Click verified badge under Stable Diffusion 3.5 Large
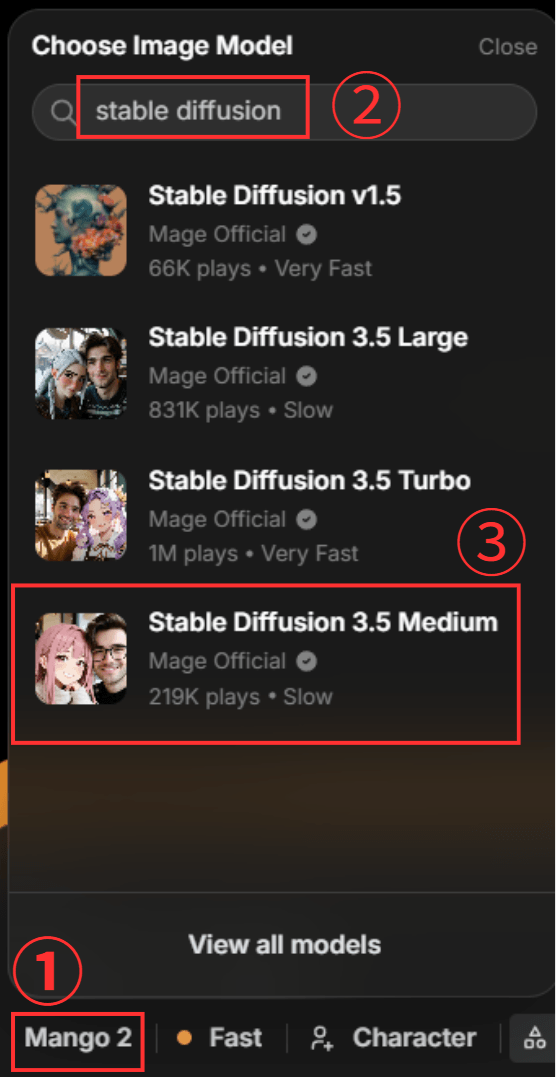This screenshot has height=1077, width=557. (x=306, y=376)
